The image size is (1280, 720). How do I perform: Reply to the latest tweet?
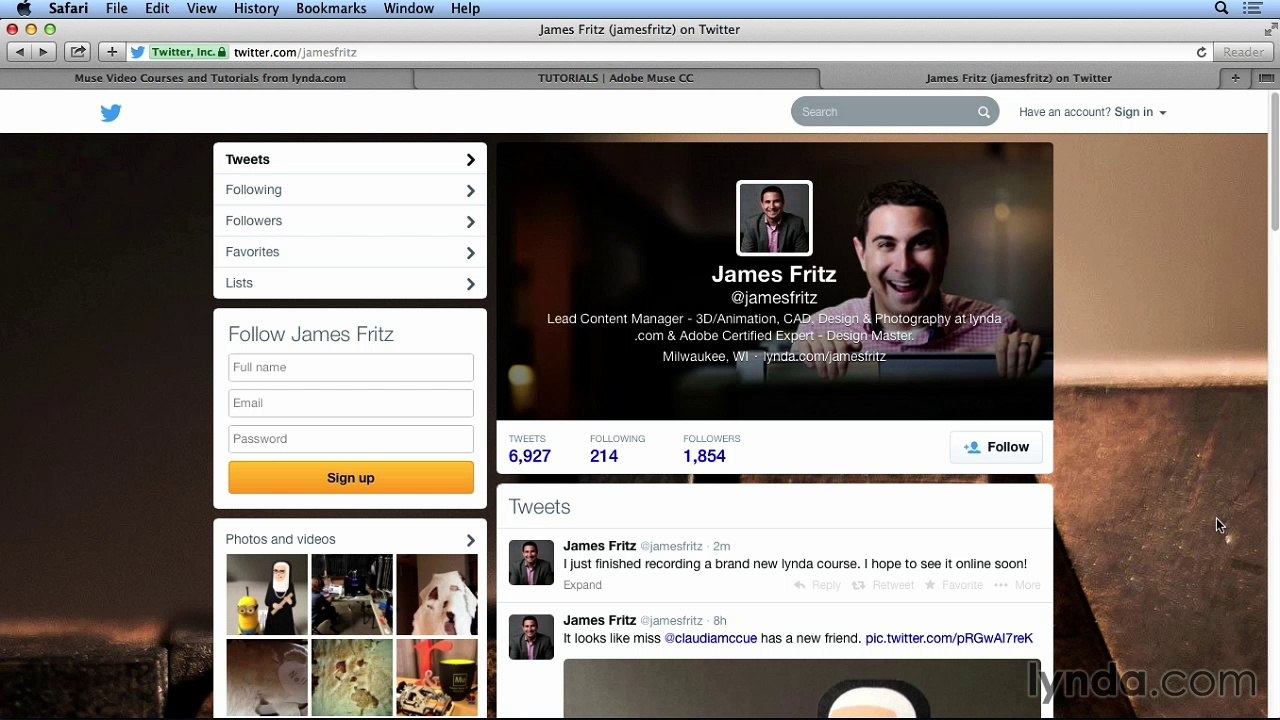pyautogui.click(x=817, y=585)
